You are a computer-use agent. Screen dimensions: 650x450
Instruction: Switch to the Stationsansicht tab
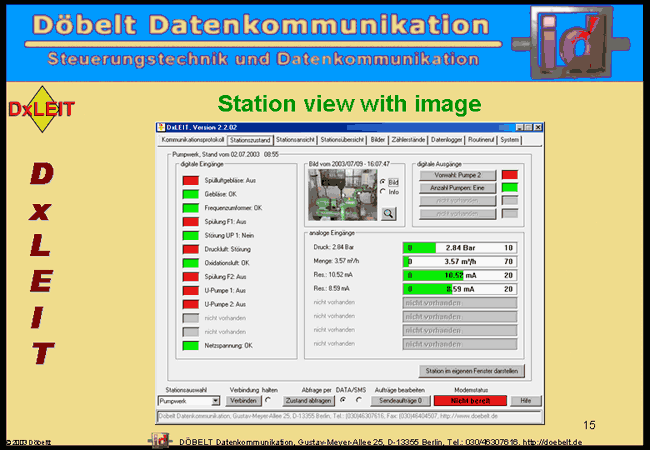point(296,140)
